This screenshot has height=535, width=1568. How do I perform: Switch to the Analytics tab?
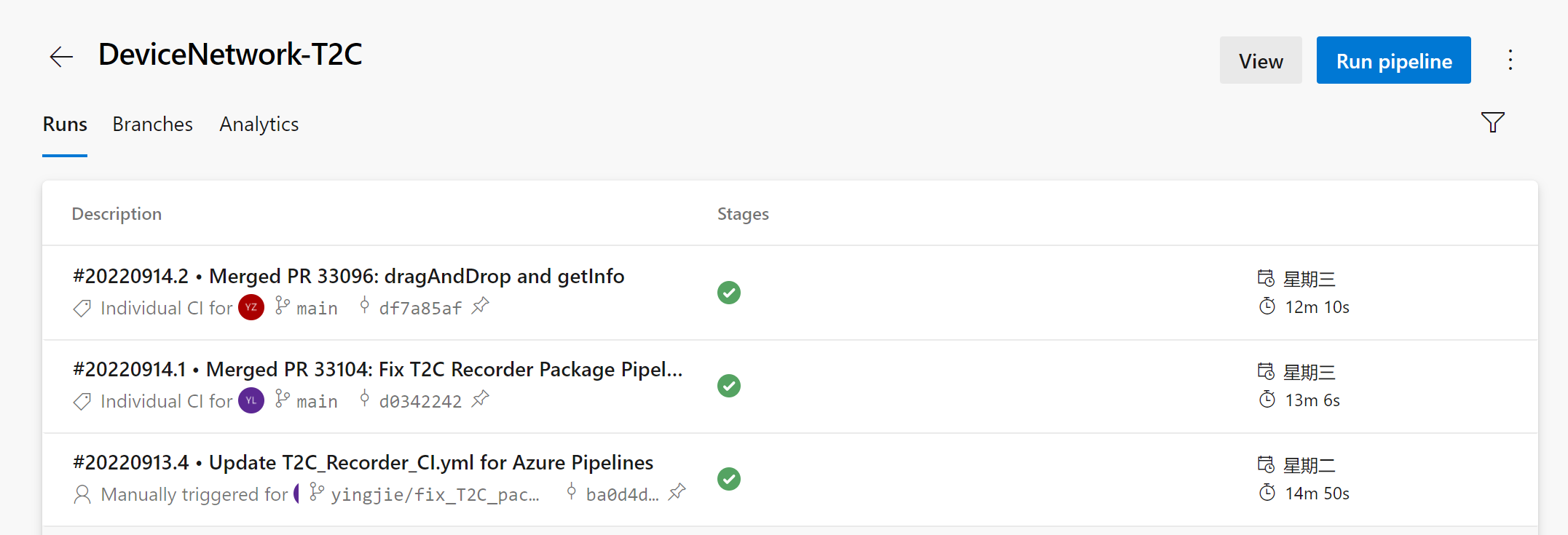[x=259, y=124]
